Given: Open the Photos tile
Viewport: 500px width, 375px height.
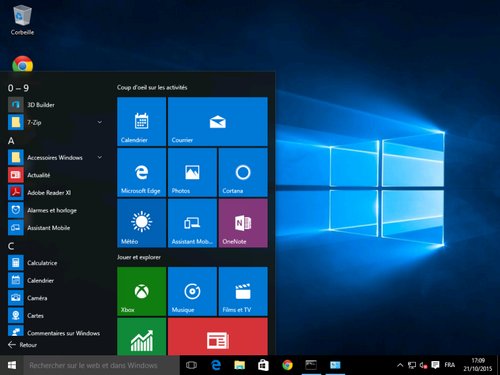Looking at the screenshot, I should (192, 172).
